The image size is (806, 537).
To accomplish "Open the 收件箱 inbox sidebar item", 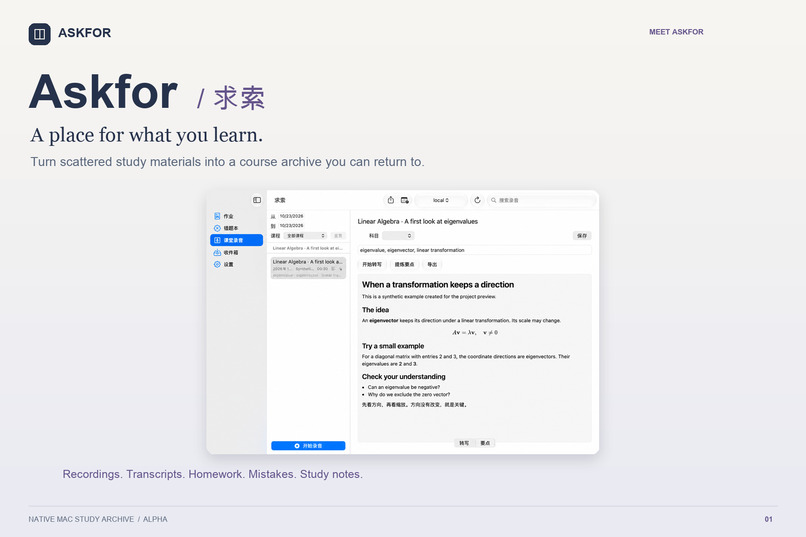I will 236,252.
